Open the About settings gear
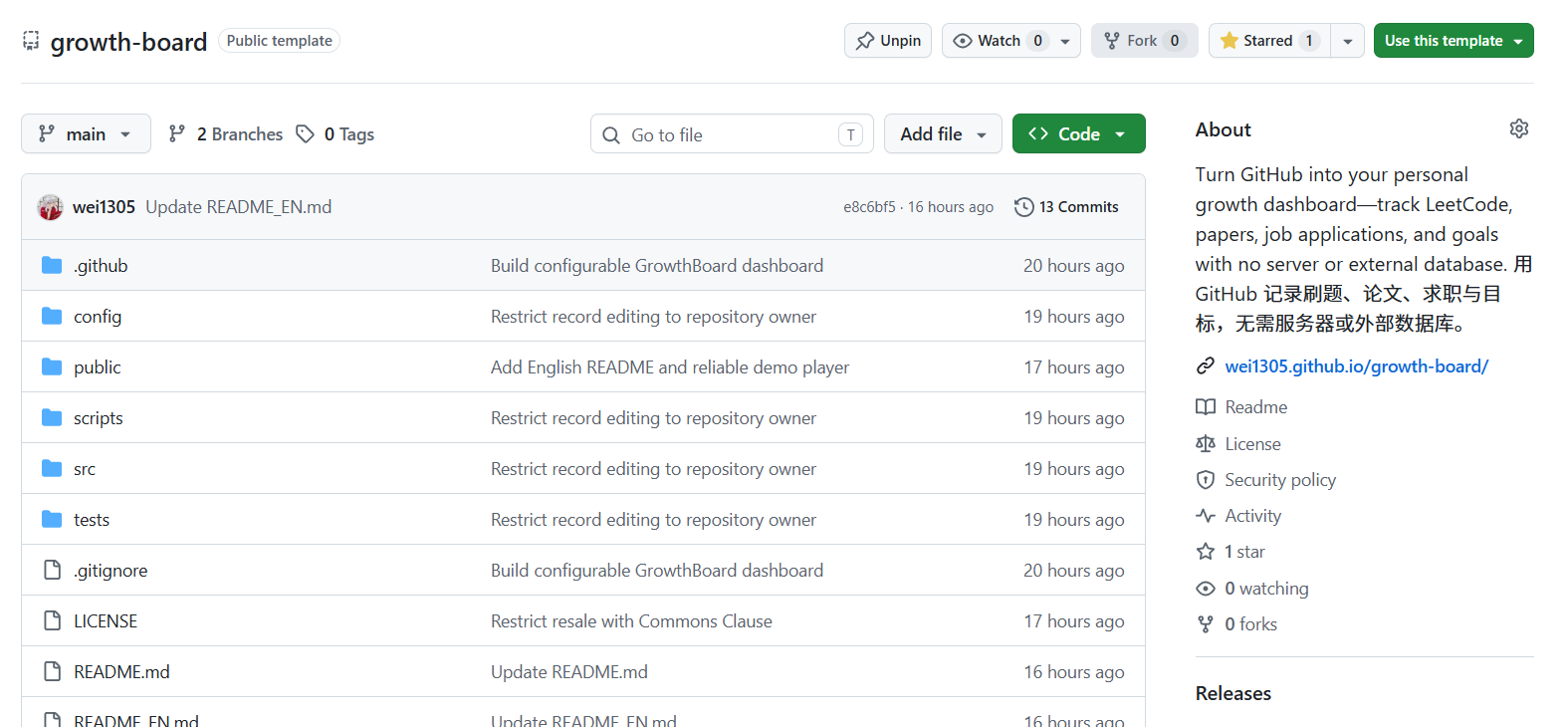 coord(1518,128)
